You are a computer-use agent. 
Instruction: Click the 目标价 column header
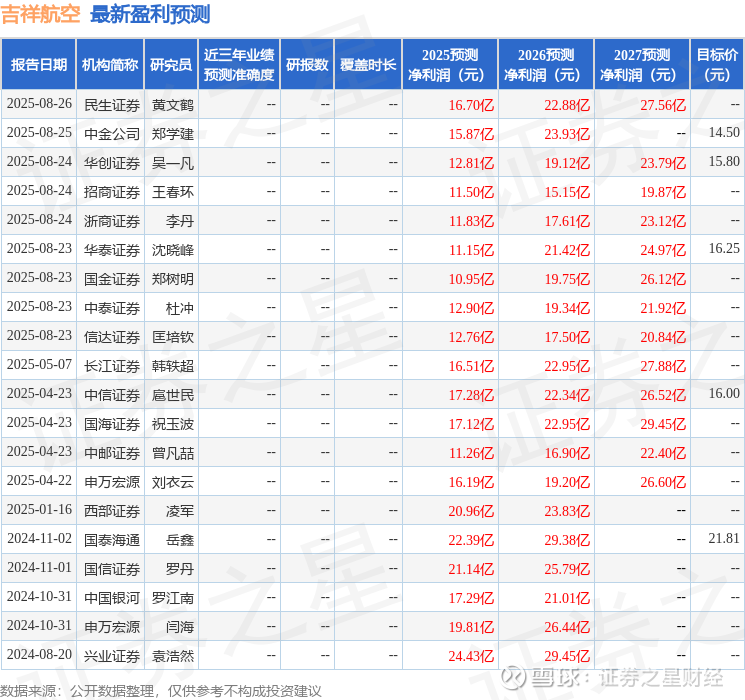[717, 64]
